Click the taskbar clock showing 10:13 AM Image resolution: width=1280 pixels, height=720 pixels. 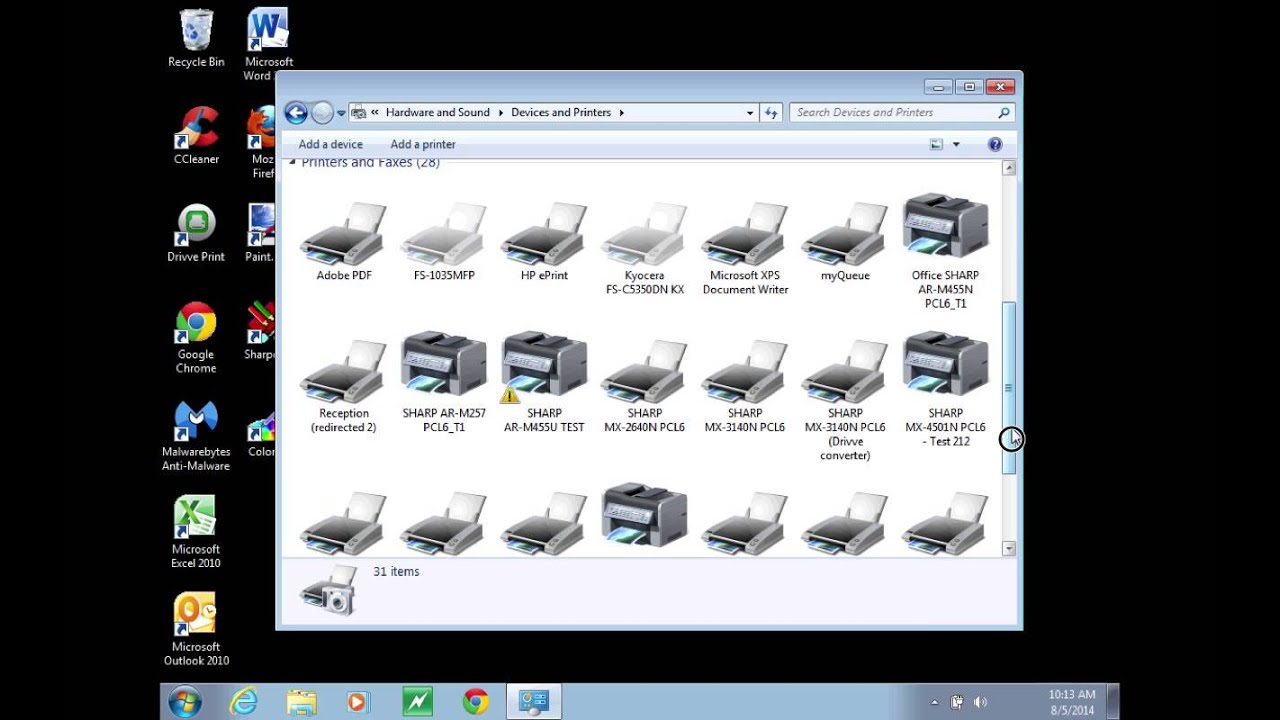1072,701
